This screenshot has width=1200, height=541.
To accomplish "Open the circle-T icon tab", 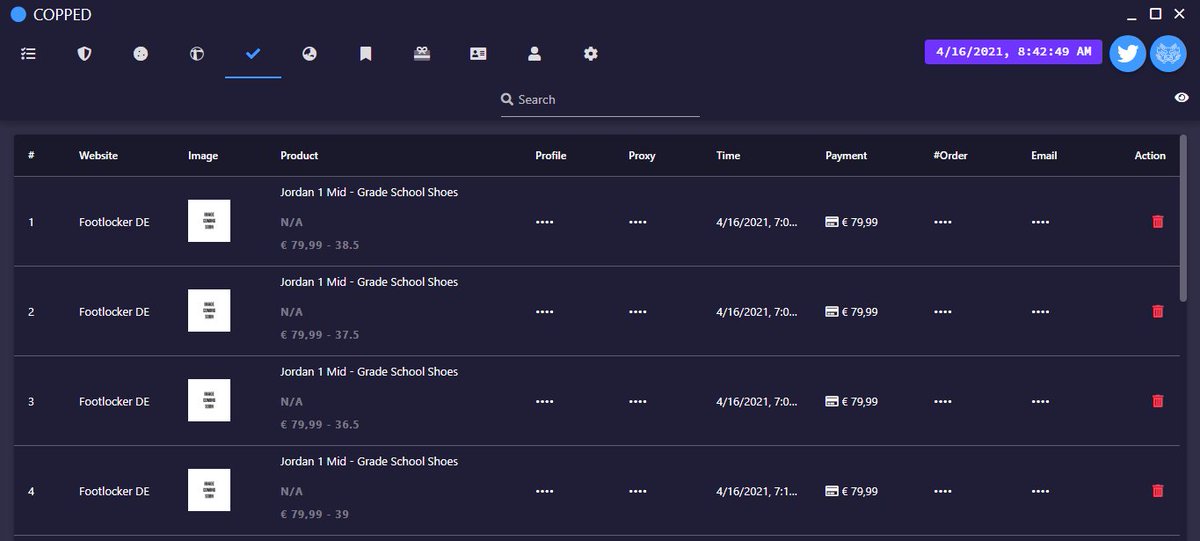I will coord(197,54).
